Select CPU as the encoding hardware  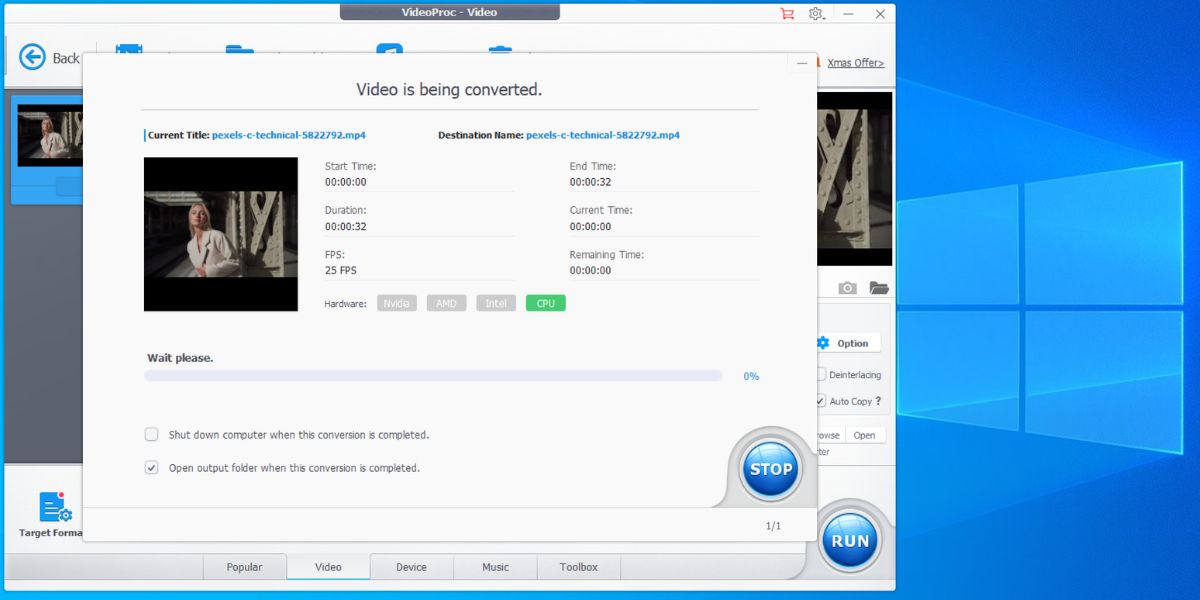[545, 302]
